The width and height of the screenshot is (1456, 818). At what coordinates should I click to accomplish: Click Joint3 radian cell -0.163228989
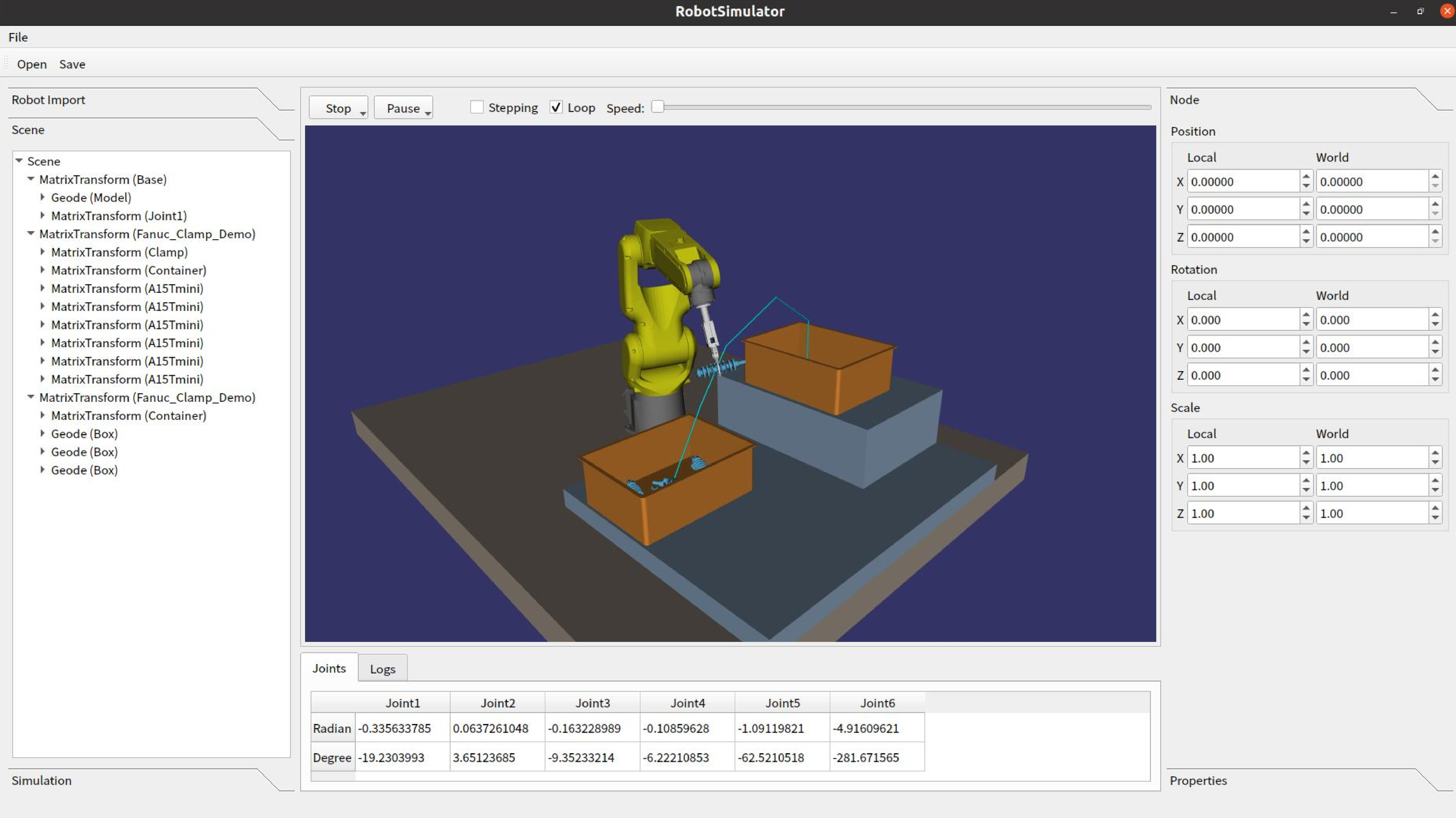pyautogui.click(x=592, y=728)
